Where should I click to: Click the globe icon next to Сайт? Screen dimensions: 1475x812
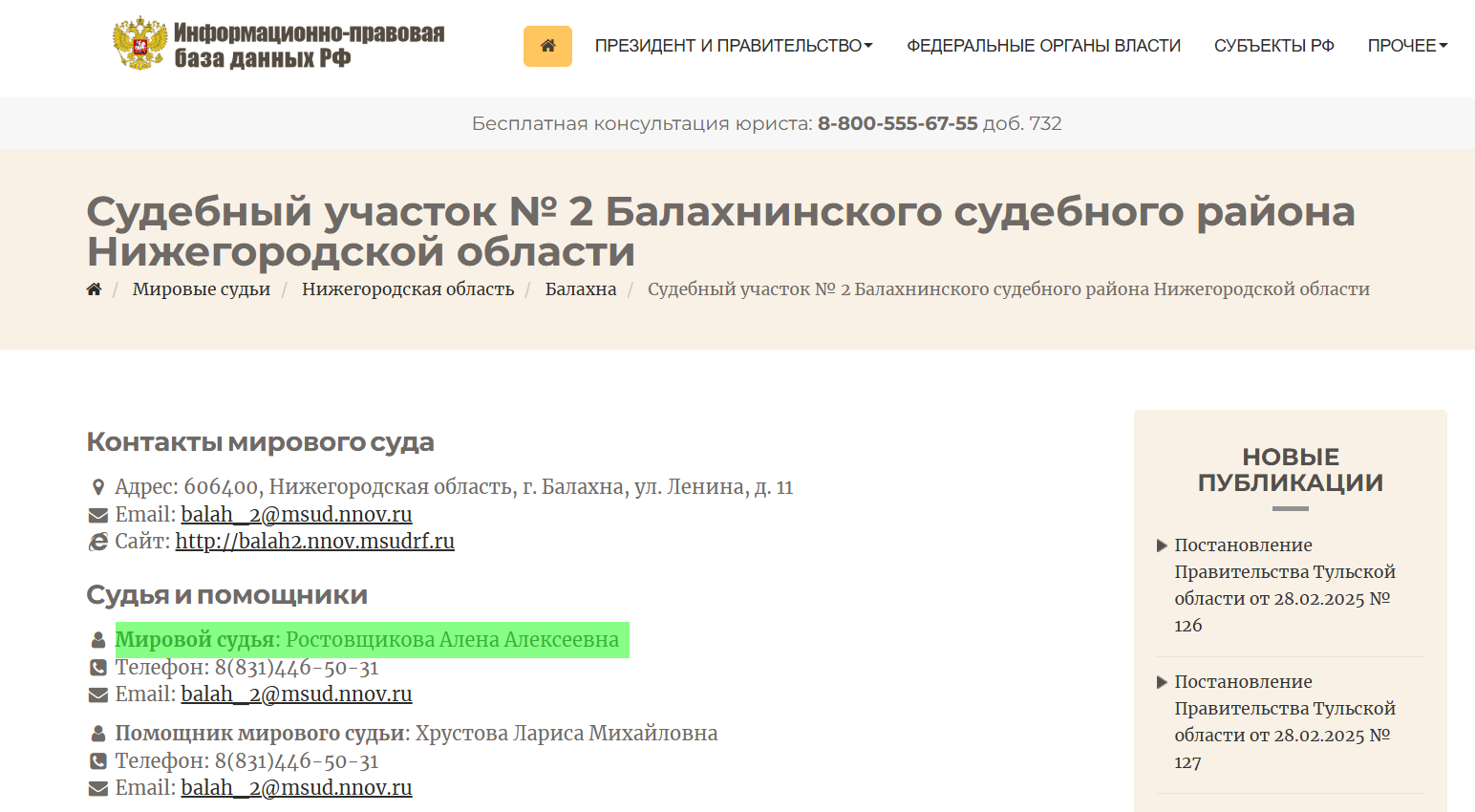(97, 541)
